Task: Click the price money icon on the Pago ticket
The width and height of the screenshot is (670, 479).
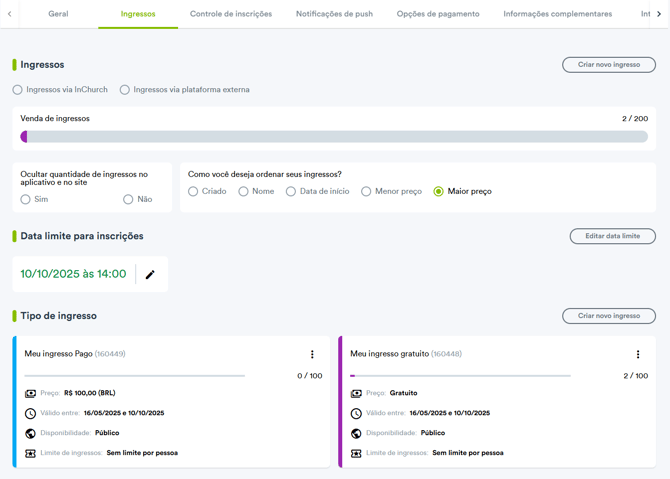Action: pyautogui.click(x=30, y=393)
